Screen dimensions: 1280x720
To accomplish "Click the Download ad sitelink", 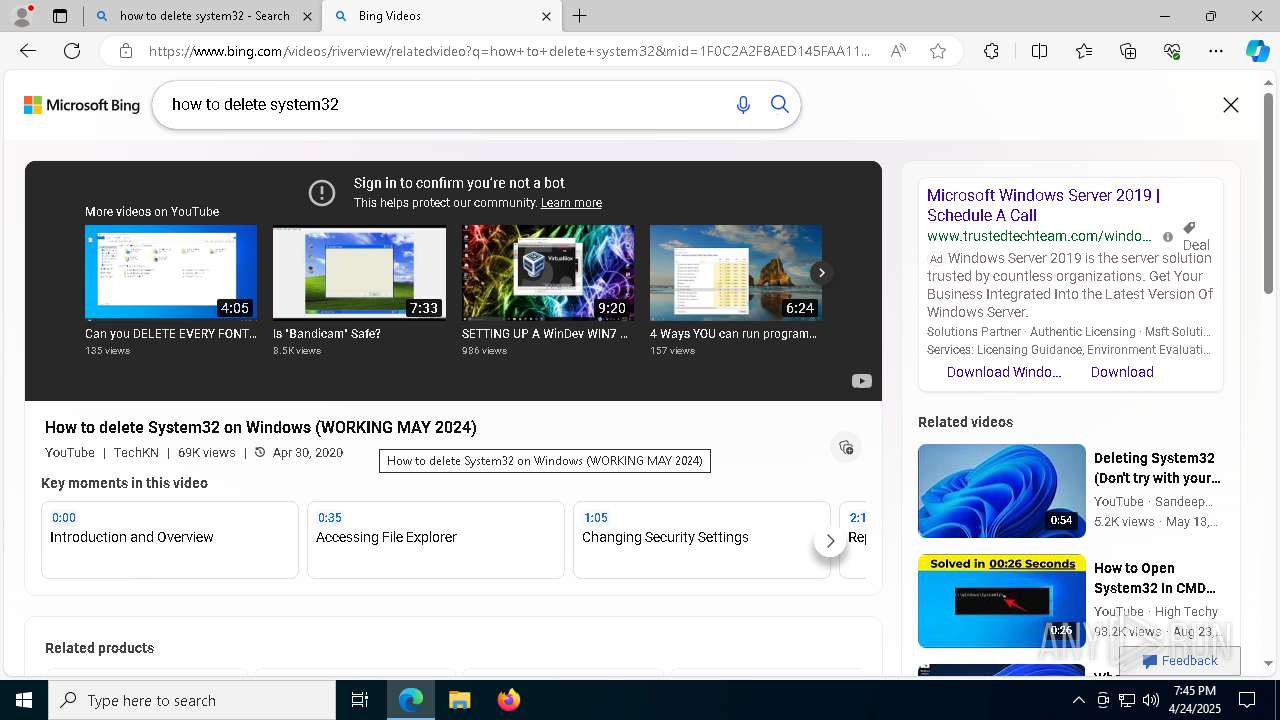I will (x=1122, y=372).
